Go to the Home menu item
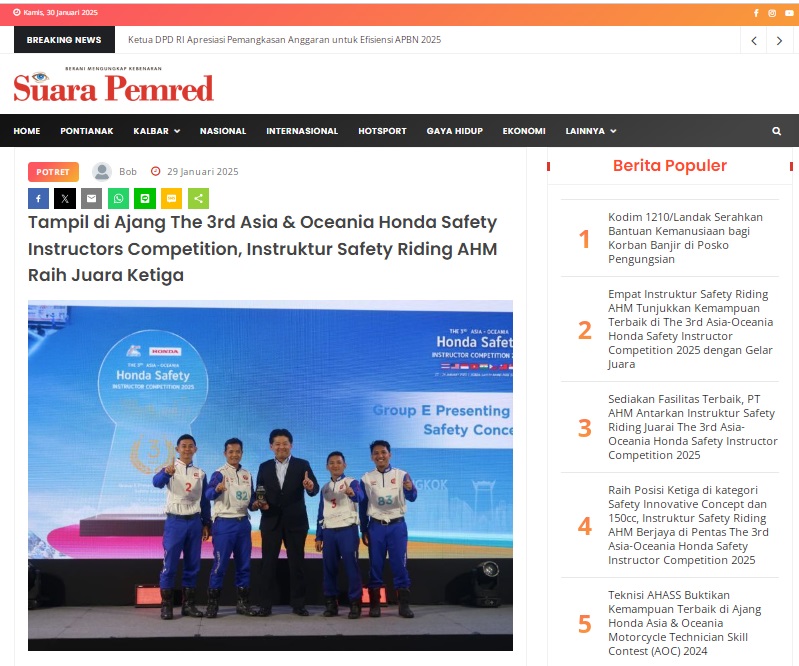The image size is (799, 666). [26, 131]
